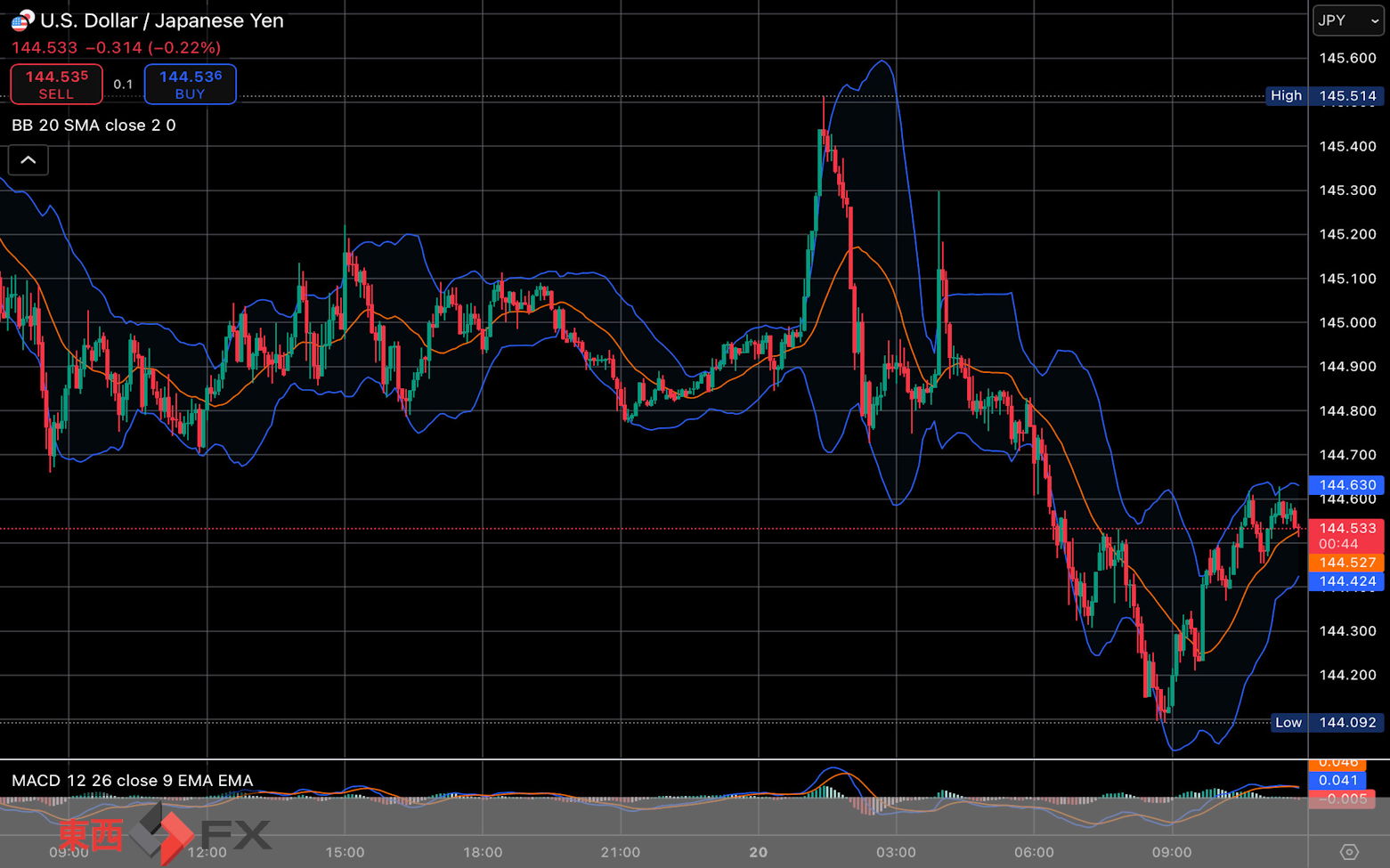
Task: Click the red SELL 144.535 button
Action: 56,85
